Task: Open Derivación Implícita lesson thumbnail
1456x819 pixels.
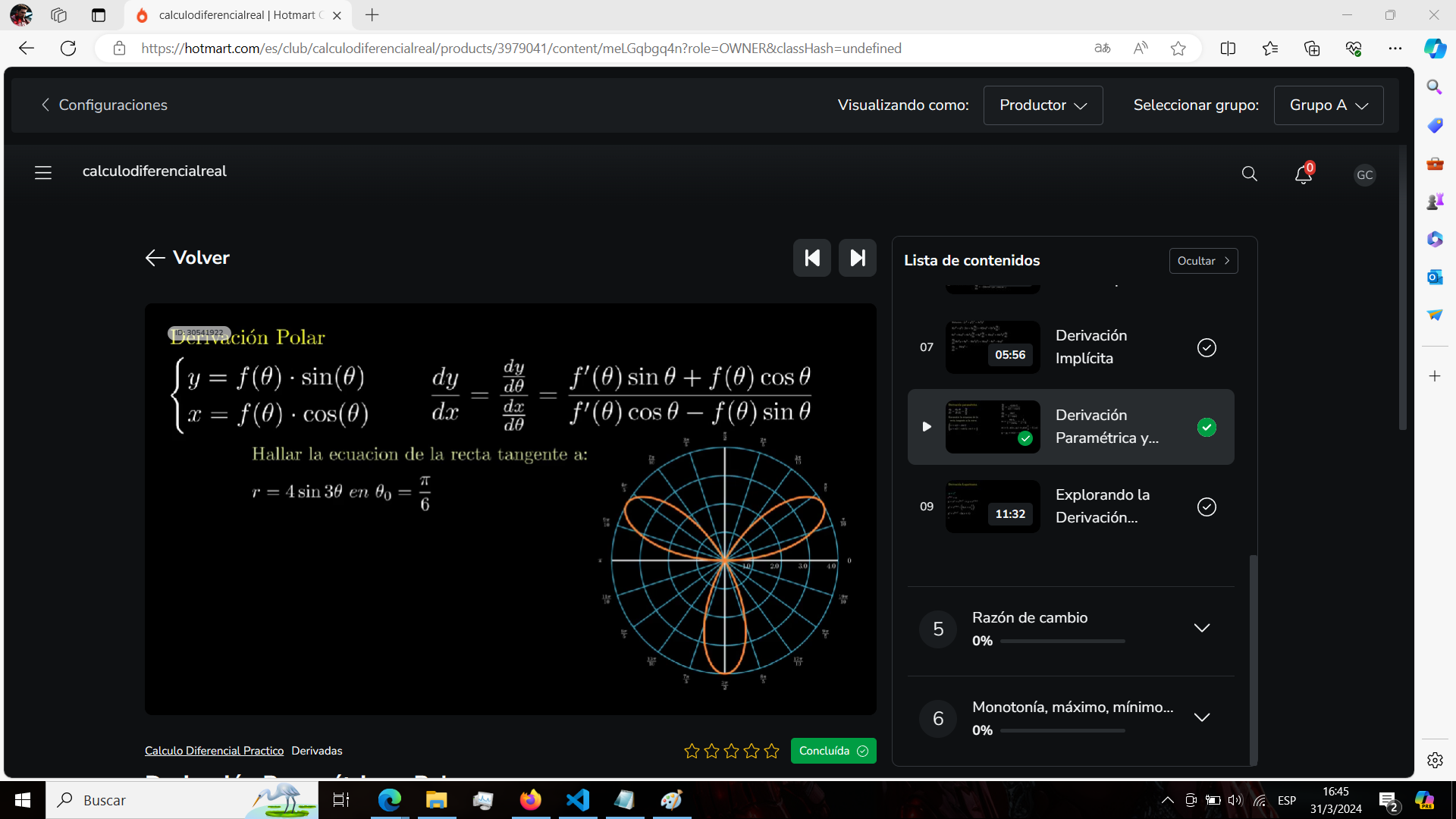Action: pos(993,347)
